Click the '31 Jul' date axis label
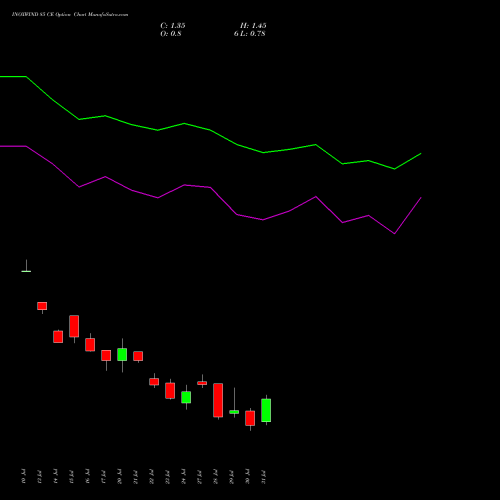This screenshot has height=500, width=500. point(264,477)
